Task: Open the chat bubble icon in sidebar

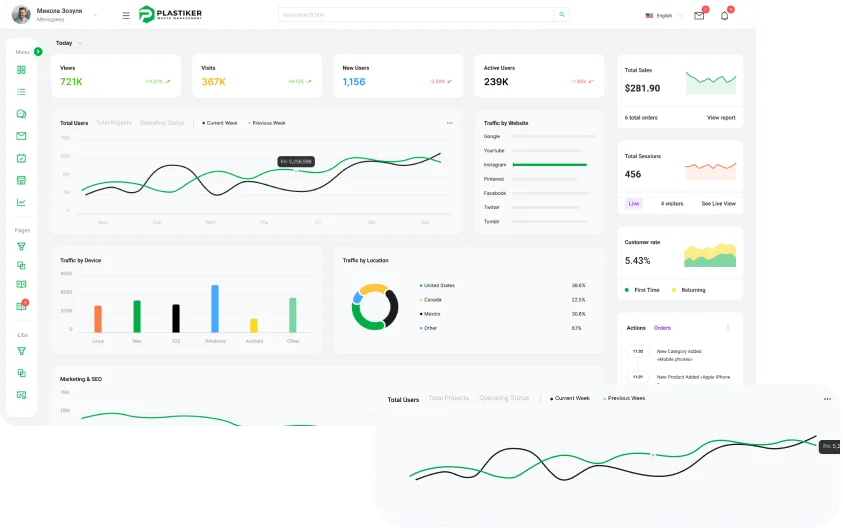Action: [21, 114]
